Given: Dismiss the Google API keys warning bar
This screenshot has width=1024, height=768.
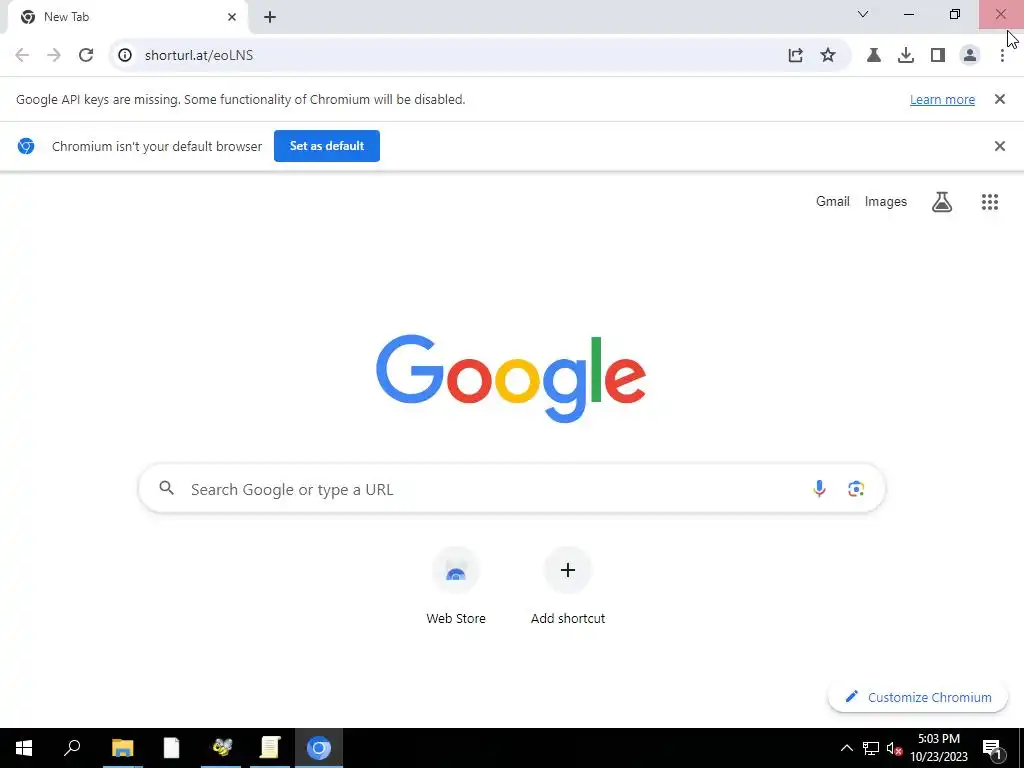Looking at the screenshot, I should 999,99.
